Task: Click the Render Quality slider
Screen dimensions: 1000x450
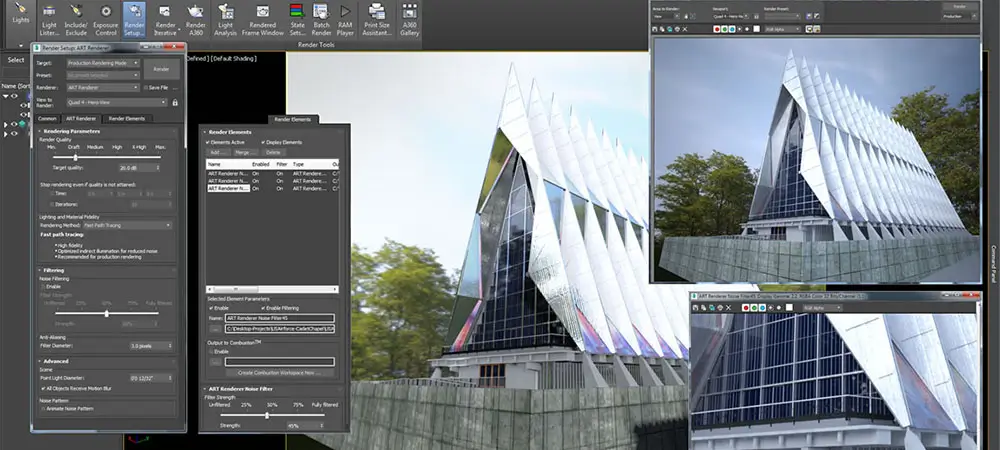Action: tap(76, 157)
